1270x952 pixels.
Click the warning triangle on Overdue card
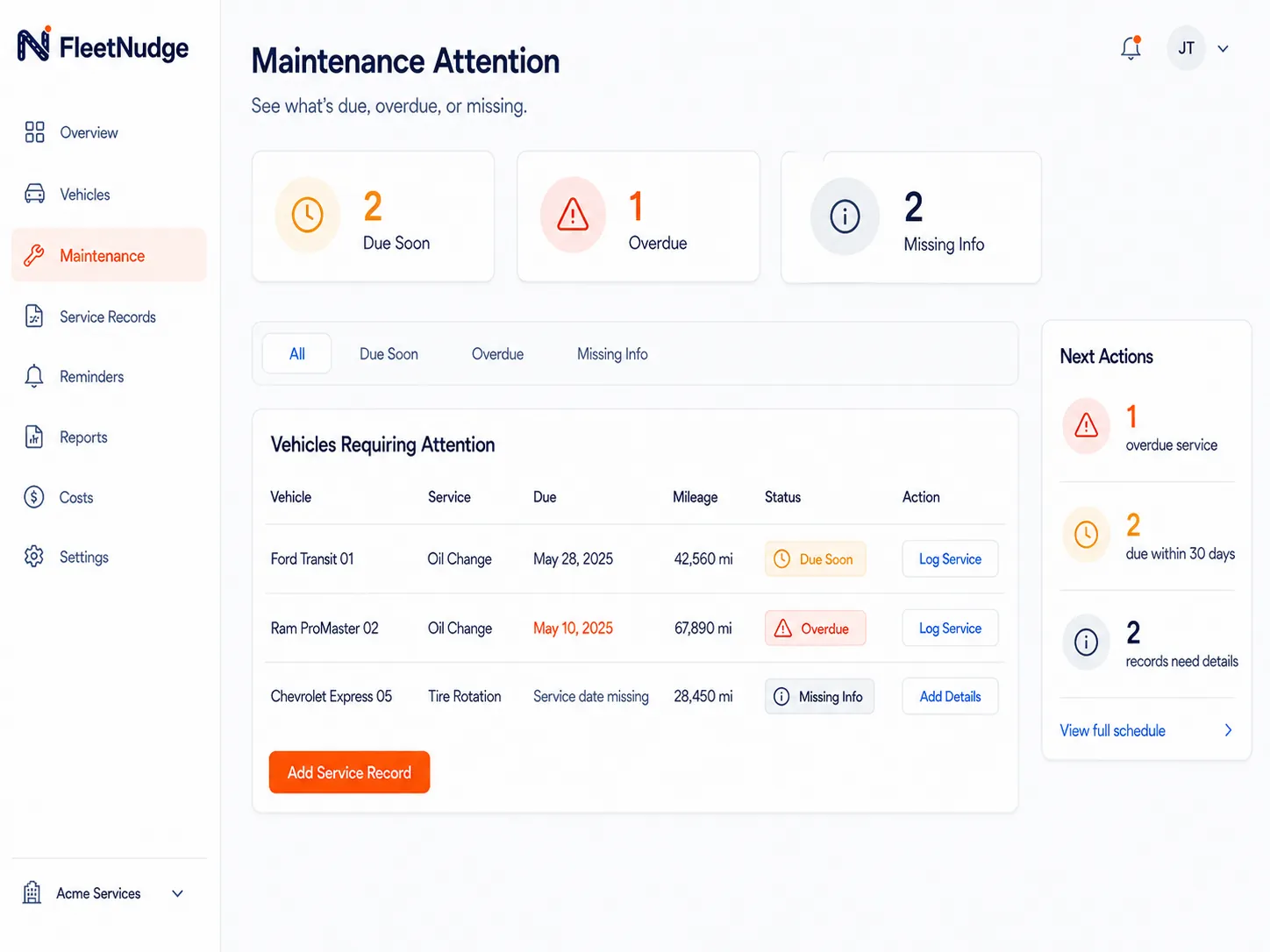click(573, 215)
